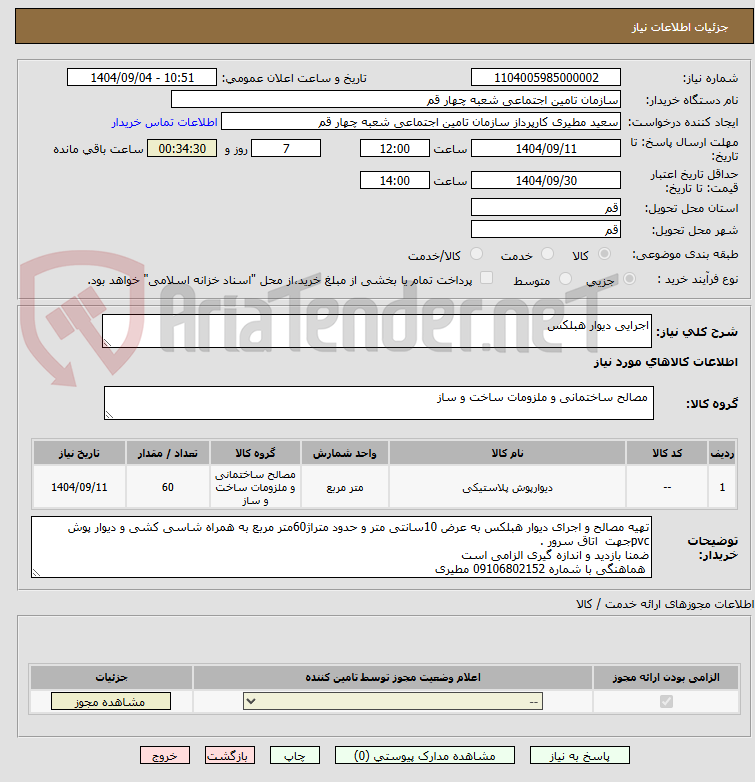Click the quantity cell showing 60
Screen dimensions: 755x782
click(168, 487)
